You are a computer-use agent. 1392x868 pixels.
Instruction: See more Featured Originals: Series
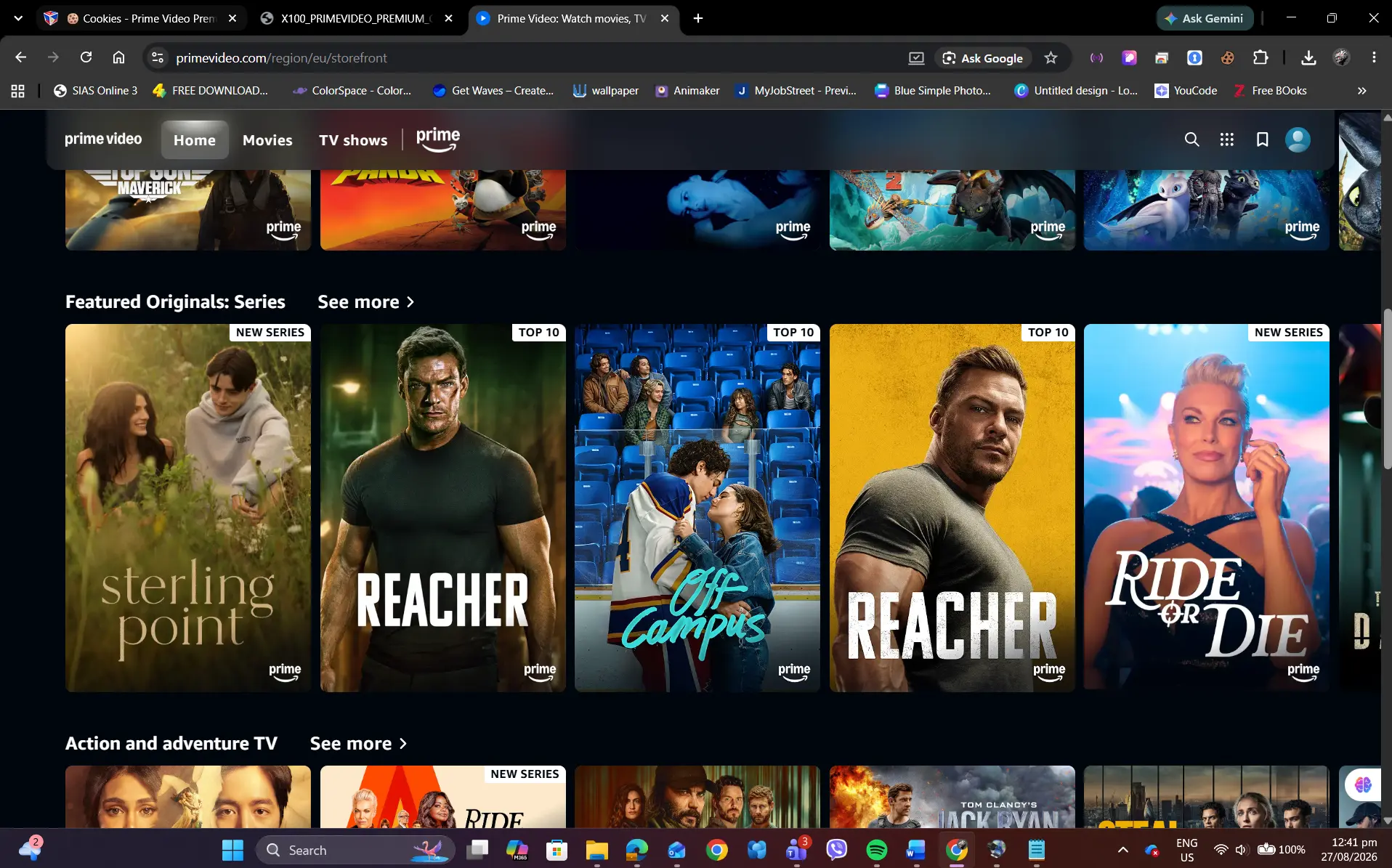point(366,301)
